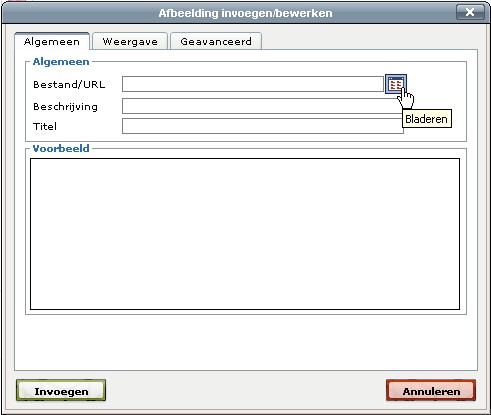This screenshot has height=415, width=491.
Task: Click the Beschrijving label text
Action: (65, 107)
